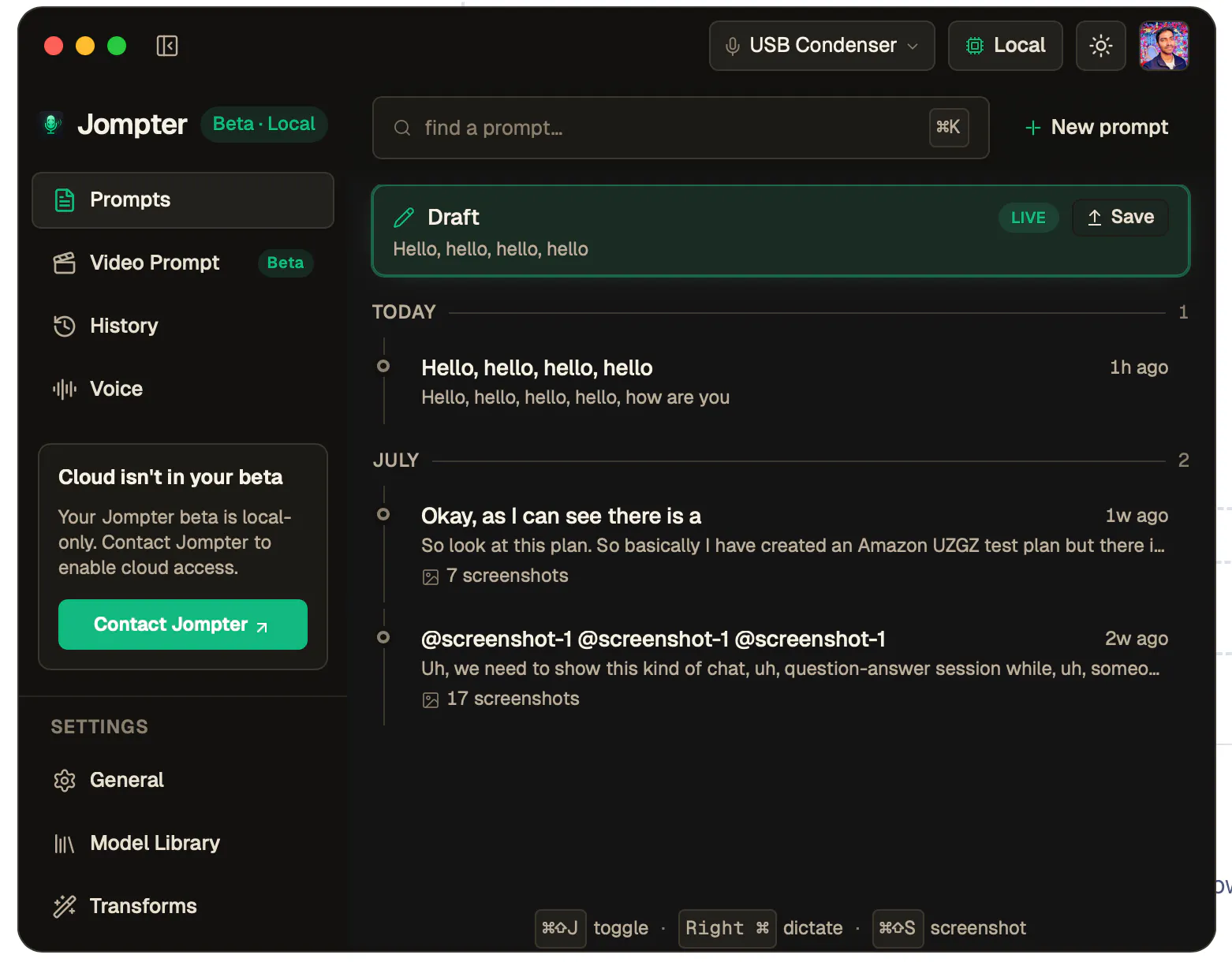This screenshot has width=1232, height=962.
Task: Click the 2w ago timestamp
Action: [x=1137, y=639]
